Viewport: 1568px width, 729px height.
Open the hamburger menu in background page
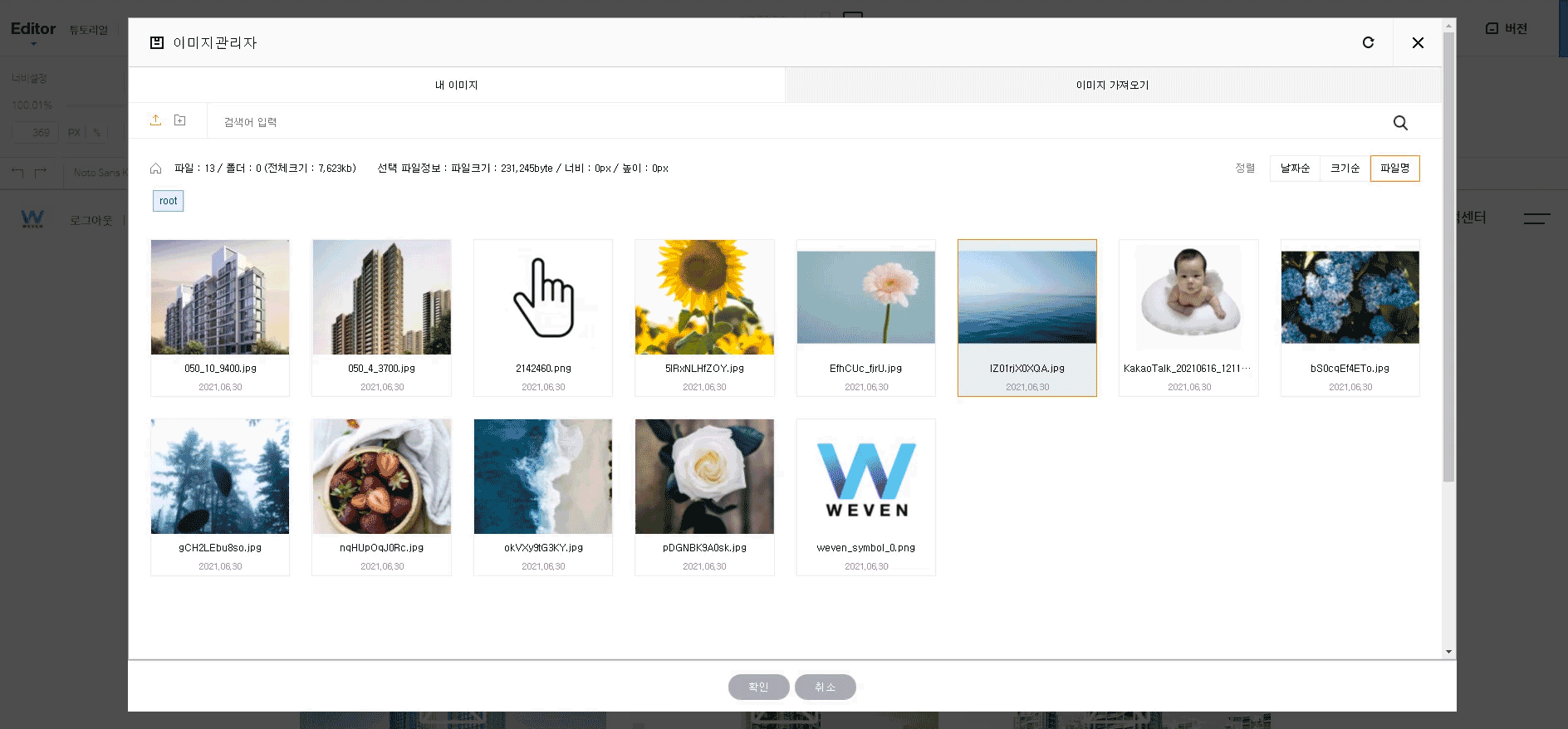pyautogui.click(x=1536, y=218)
